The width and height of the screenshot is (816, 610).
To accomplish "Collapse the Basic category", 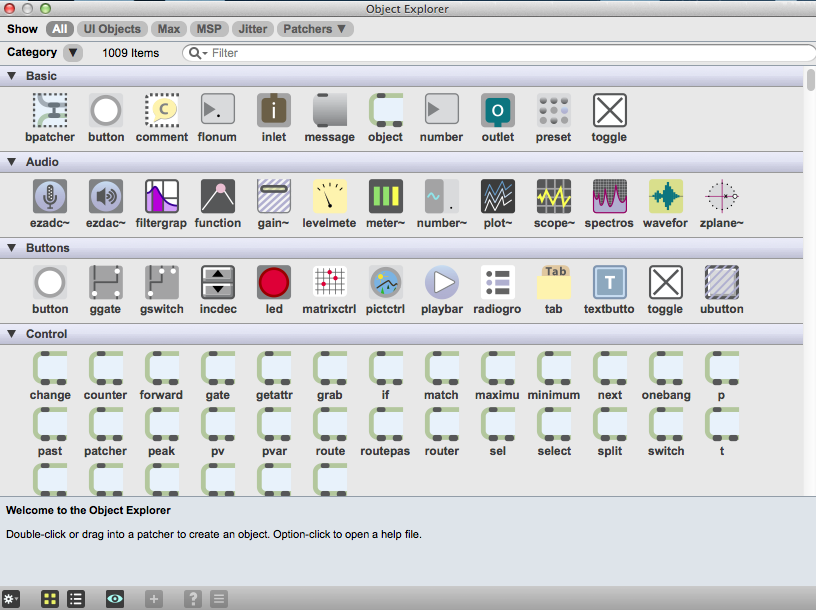I will (x=11, y=76).
